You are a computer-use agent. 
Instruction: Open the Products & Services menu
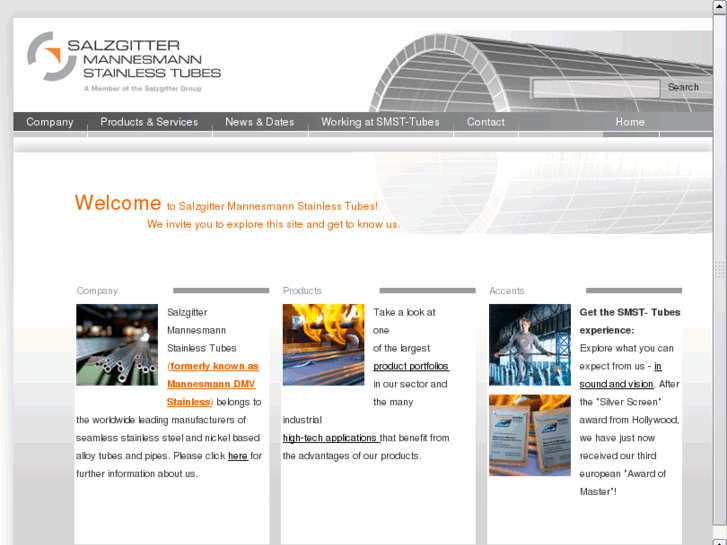149,122
